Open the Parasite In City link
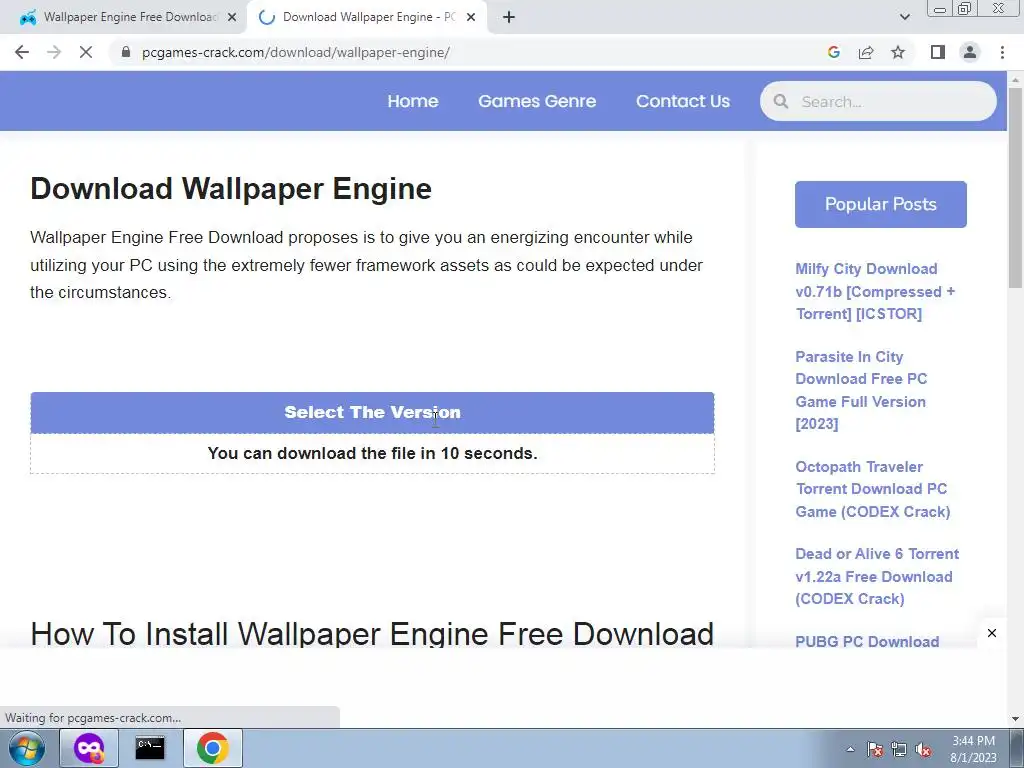1024x768 pixels. coord(861,390)
